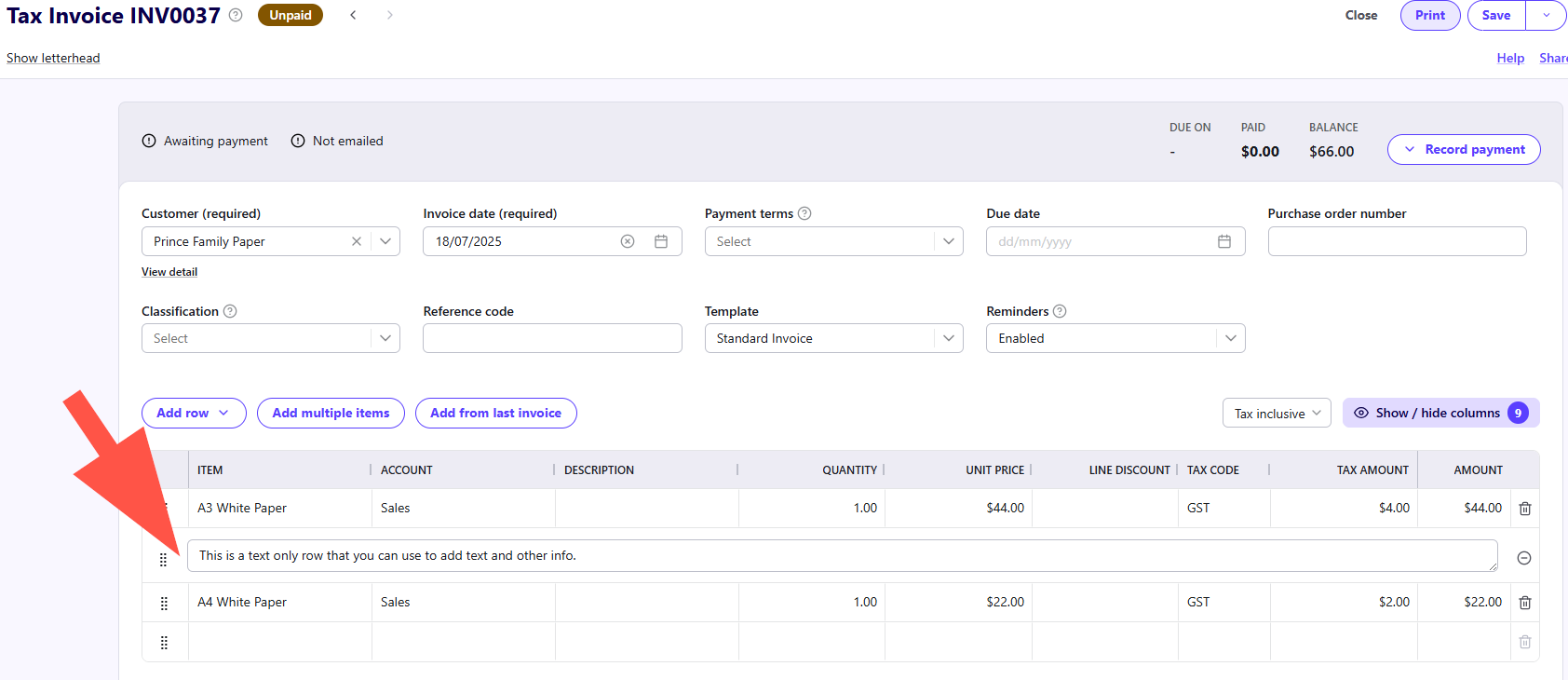This screenshot has height=680, width=1568.
Task: Expand Save button dropdown arrow
Action: 1546,15
